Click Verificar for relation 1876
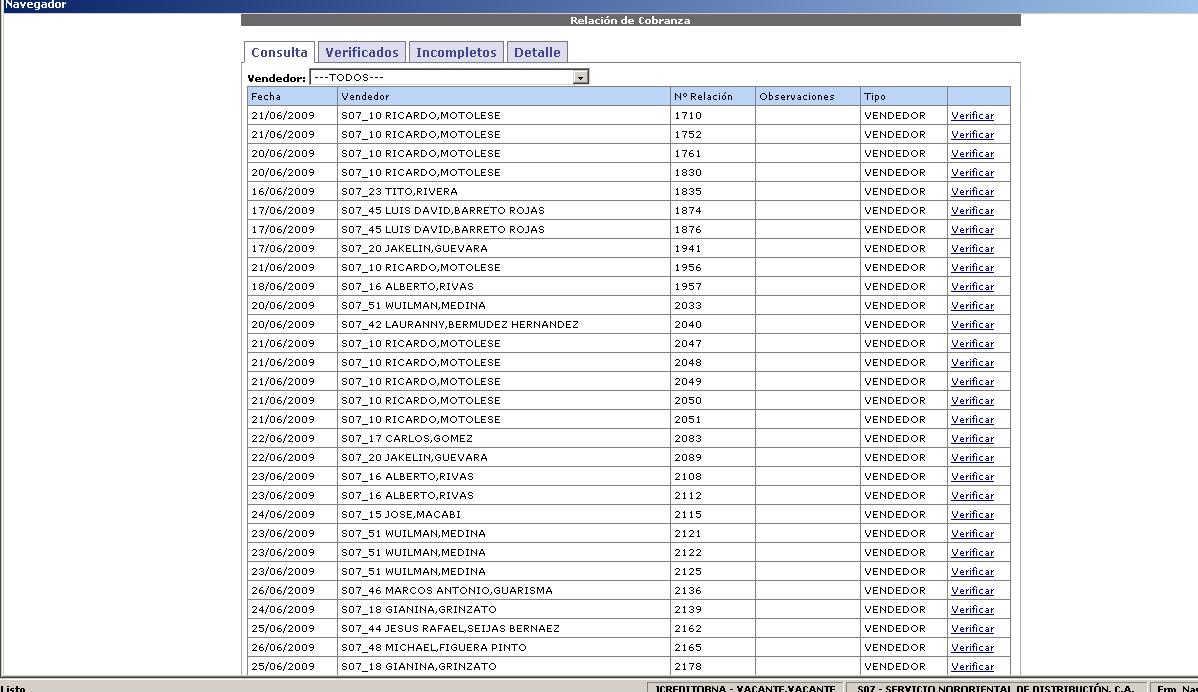 973,230
